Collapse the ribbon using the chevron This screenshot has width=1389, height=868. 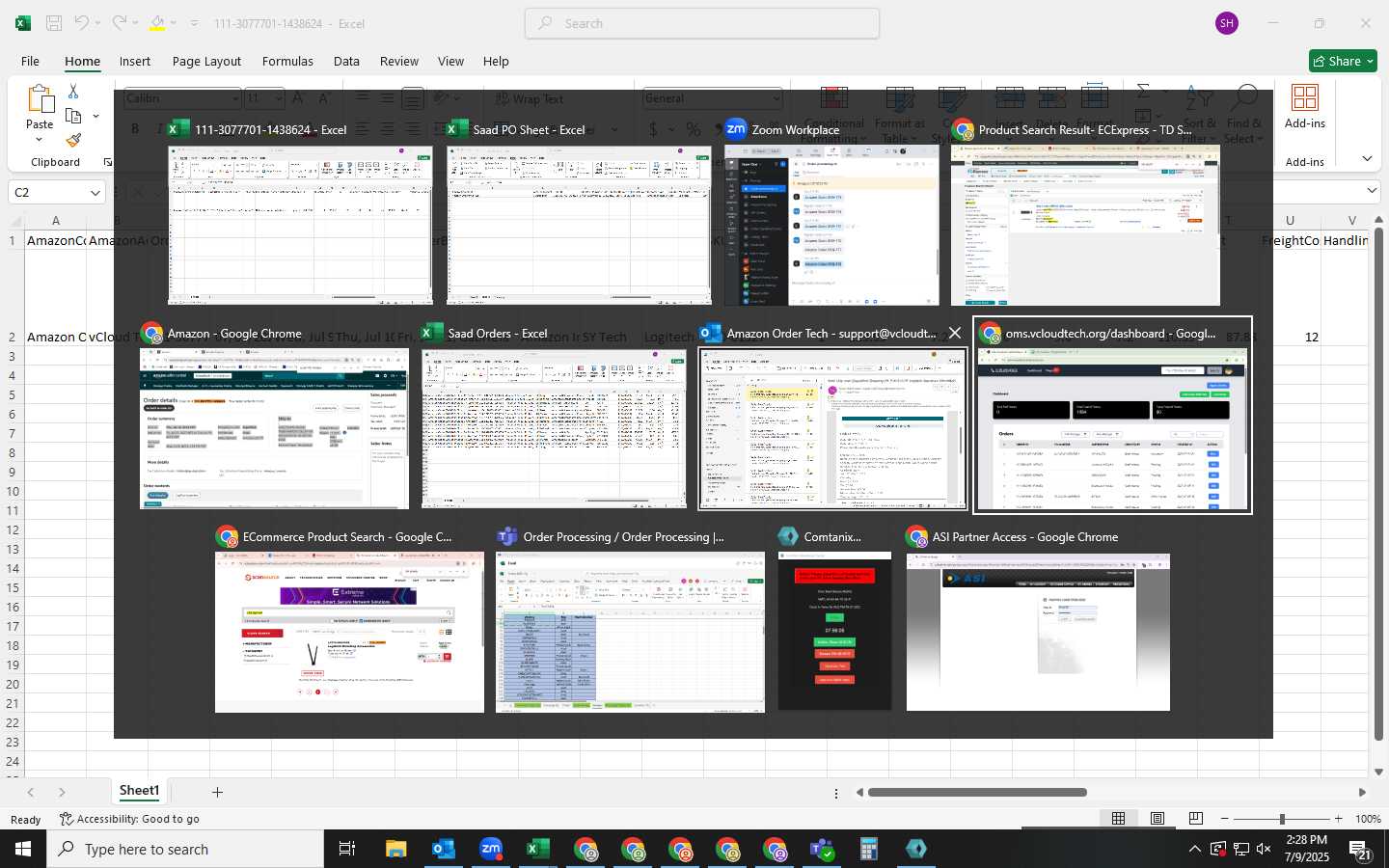tap(1367, 158)
